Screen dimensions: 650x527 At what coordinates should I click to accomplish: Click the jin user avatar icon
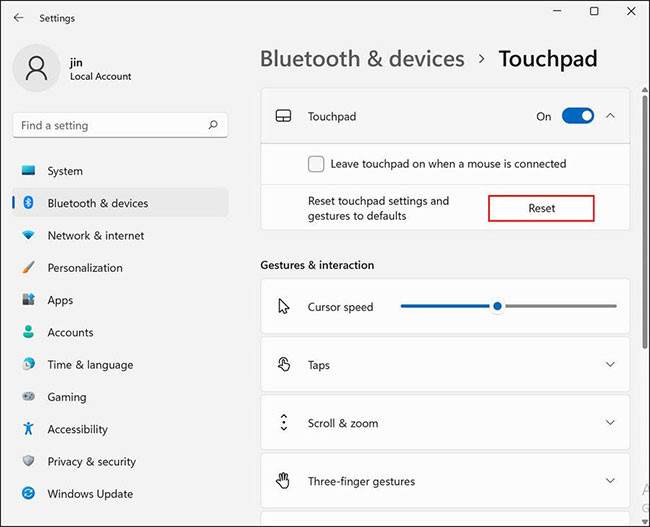(36, 68)
